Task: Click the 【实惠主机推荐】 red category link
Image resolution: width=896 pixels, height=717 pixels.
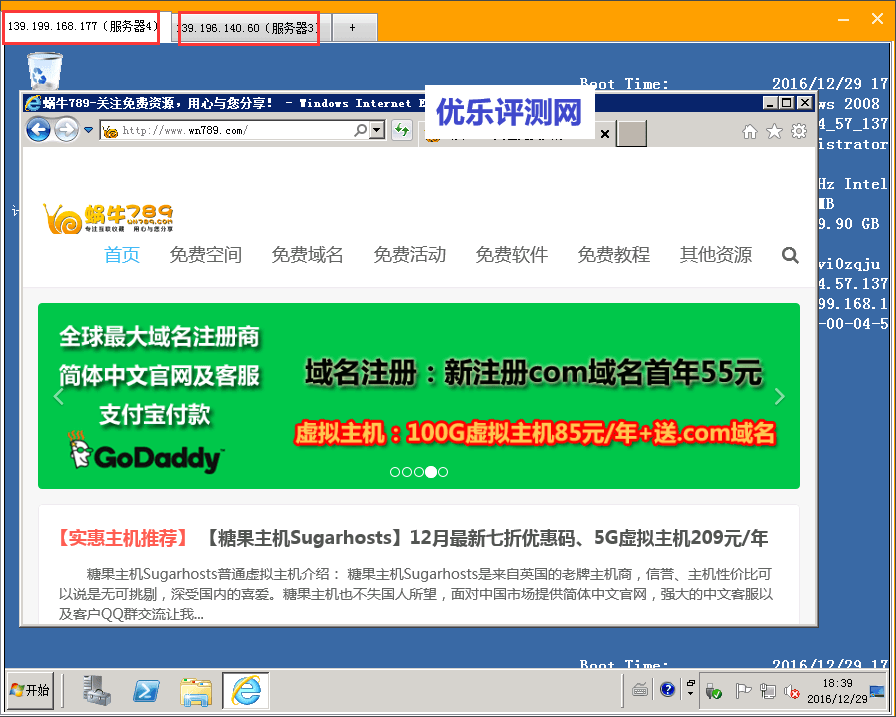Action: (123, 538)
